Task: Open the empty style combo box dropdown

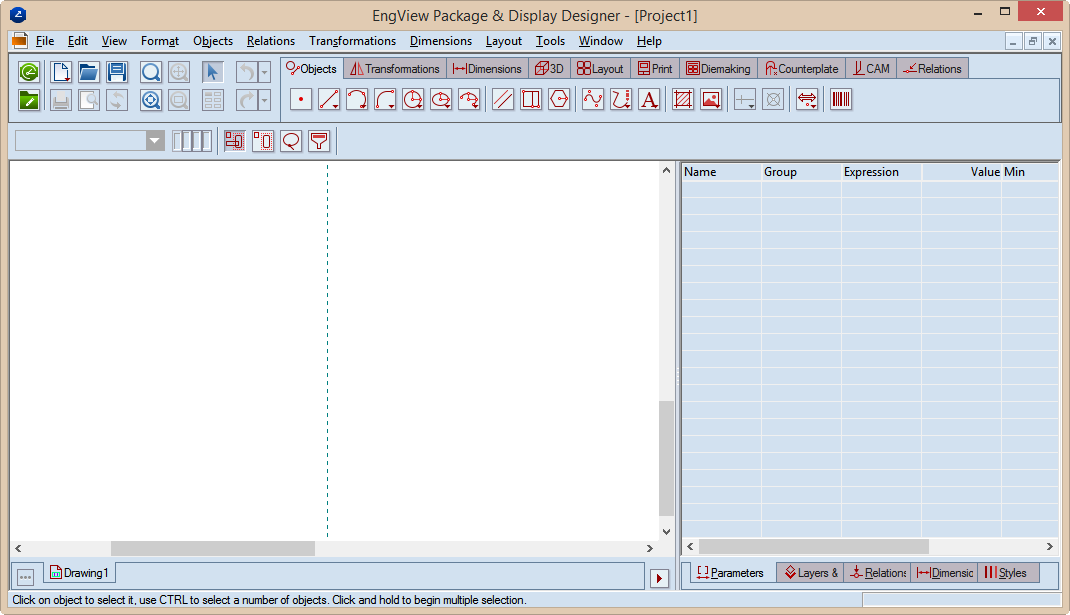Action: tap(155, 141)
